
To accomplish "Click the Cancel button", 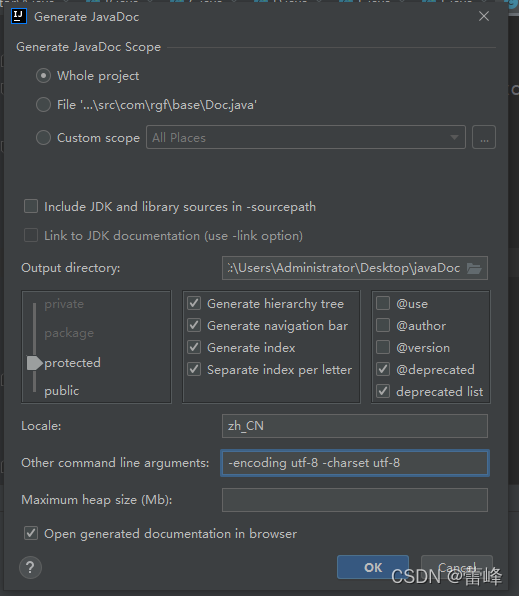I will [457, 567].
